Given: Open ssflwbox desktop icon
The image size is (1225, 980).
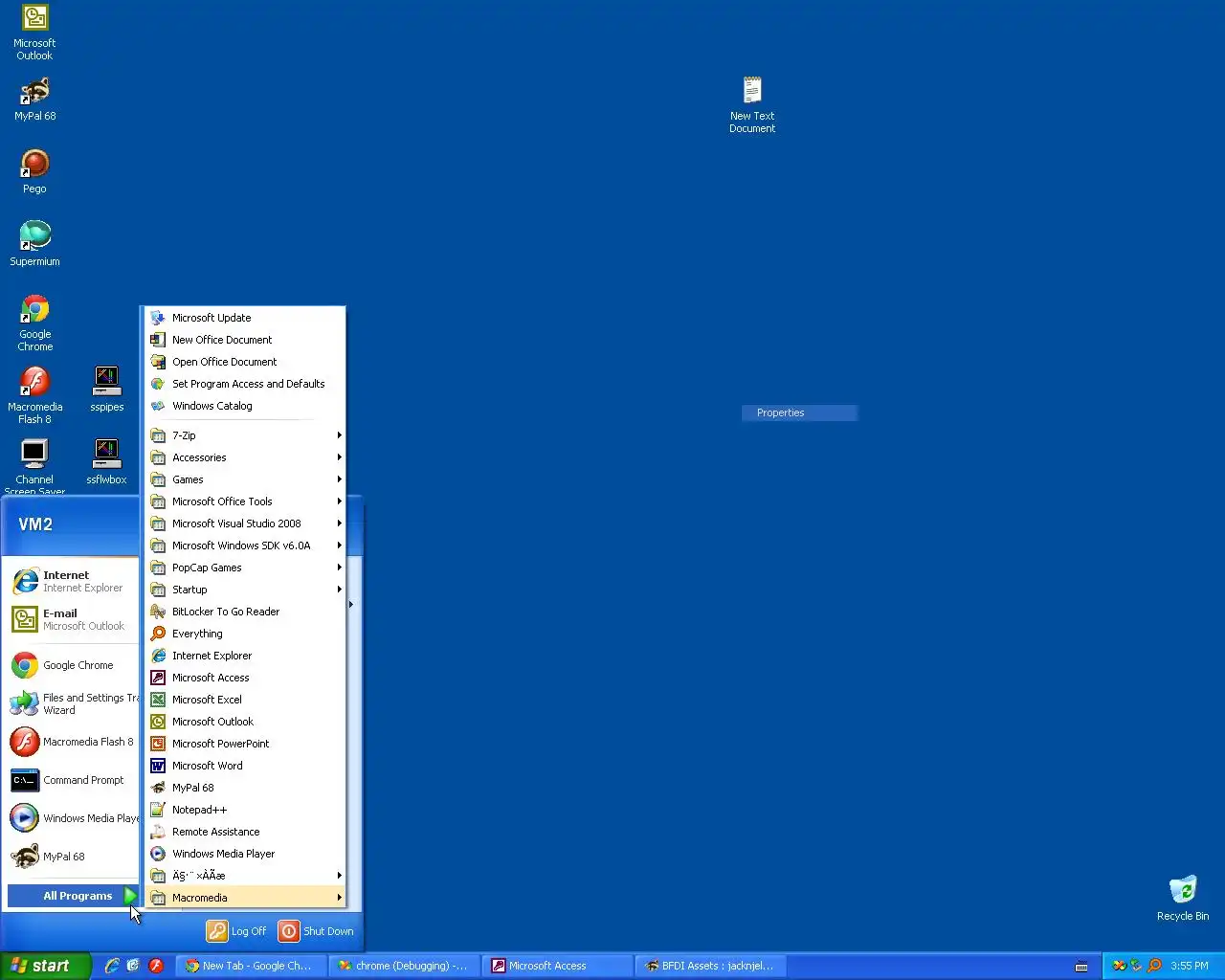Looking at the screenshot, I should (x=106, y=462).
